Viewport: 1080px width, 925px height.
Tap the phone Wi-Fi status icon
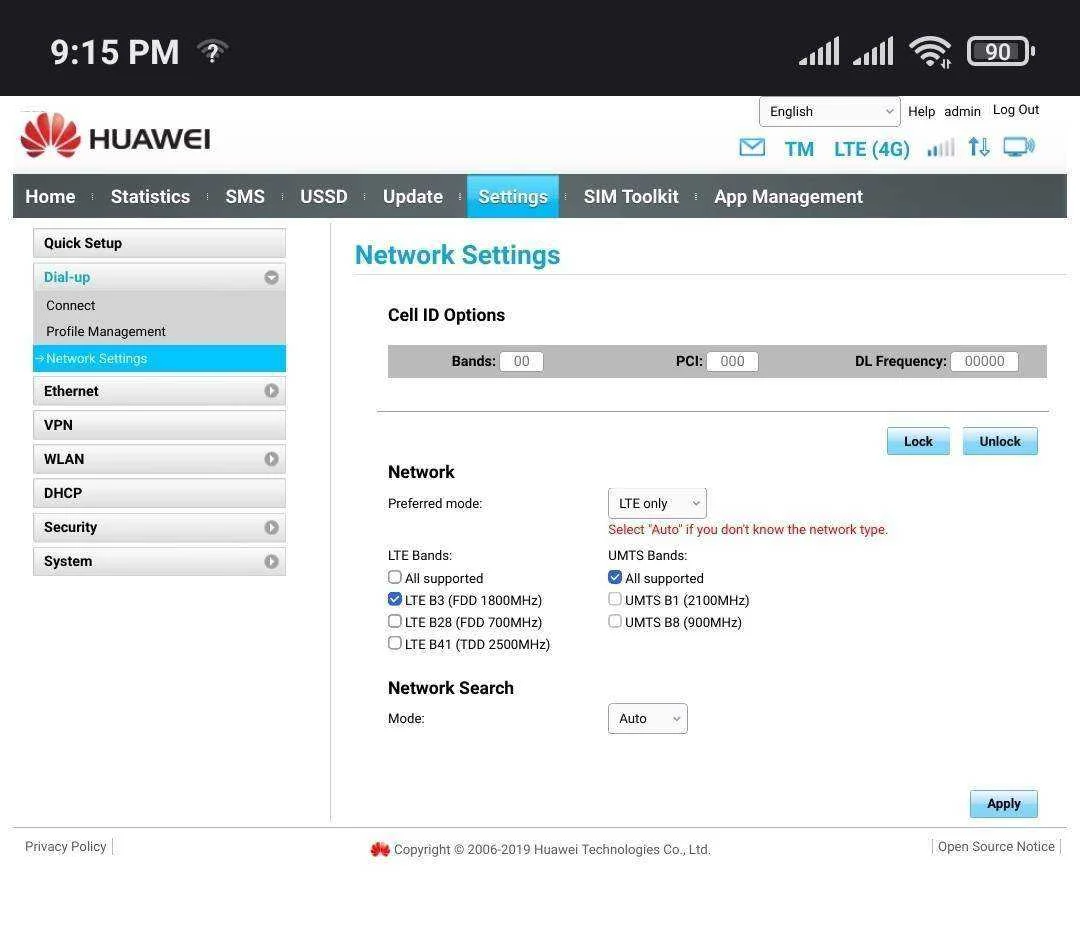click(x=930, y=52)
